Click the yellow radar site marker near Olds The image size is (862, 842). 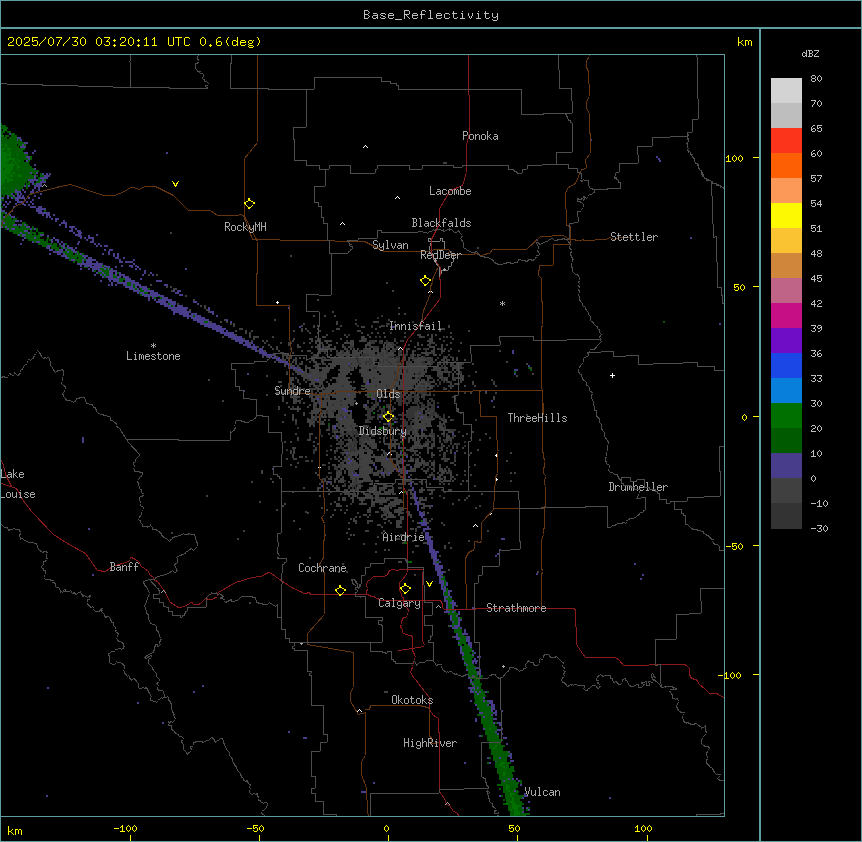(388, 417)
